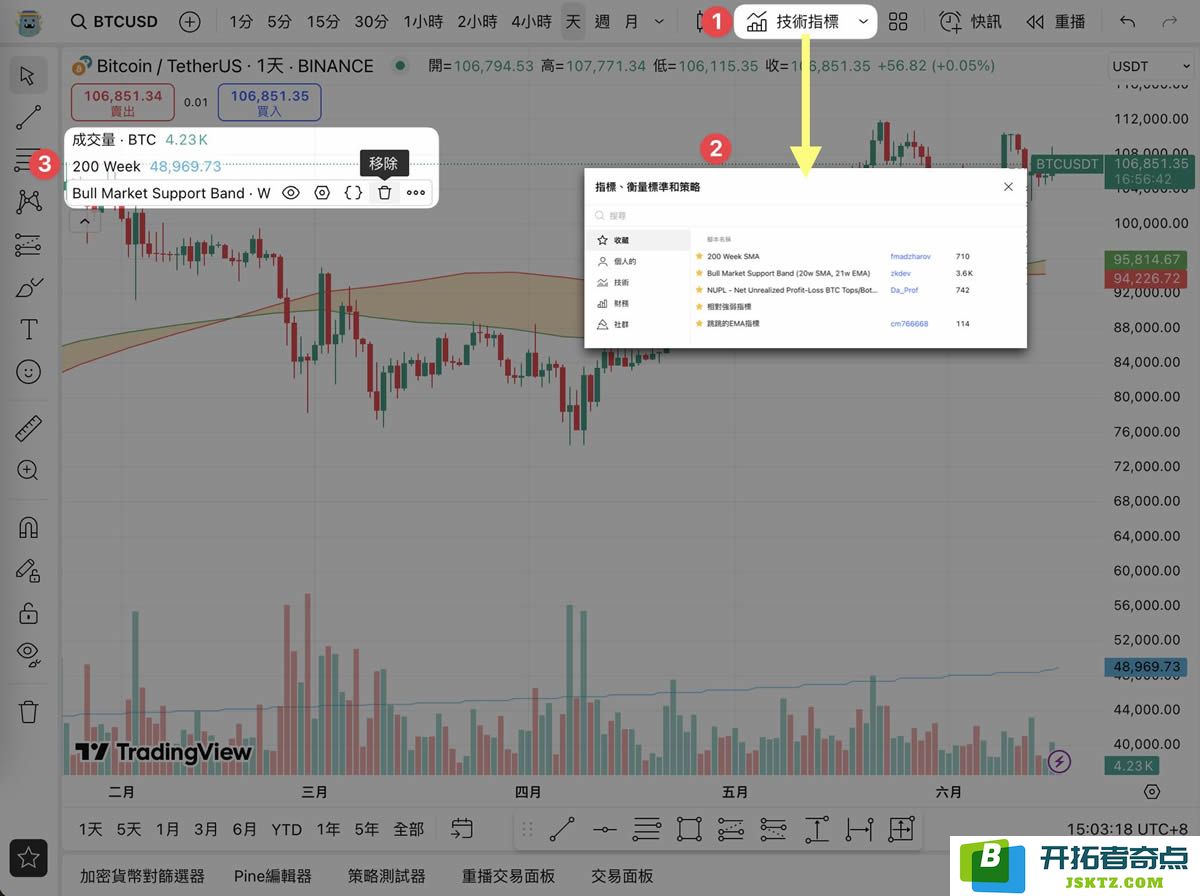Click the trash icon in left toolbar
Image resolution: width=1200 pixels, height=896 pixels.
coord(28,712)
